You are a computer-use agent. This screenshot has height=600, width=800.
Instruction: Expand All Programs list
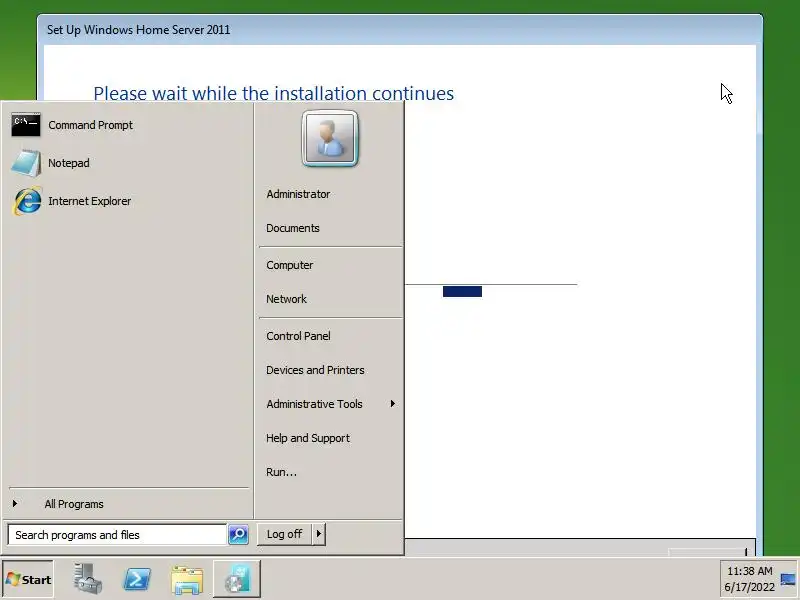(73, 504)
